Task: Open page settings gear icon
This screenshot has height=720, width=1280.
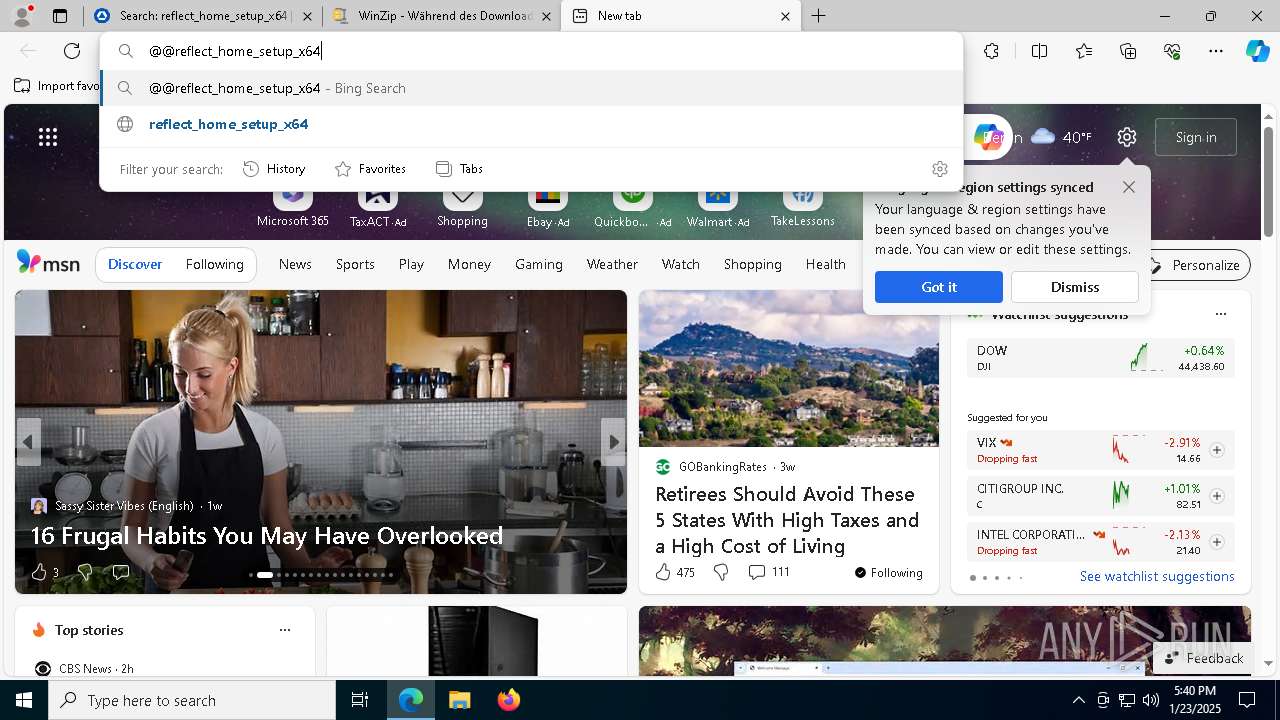Action: pyautogui.click(x=1127, y=137)
